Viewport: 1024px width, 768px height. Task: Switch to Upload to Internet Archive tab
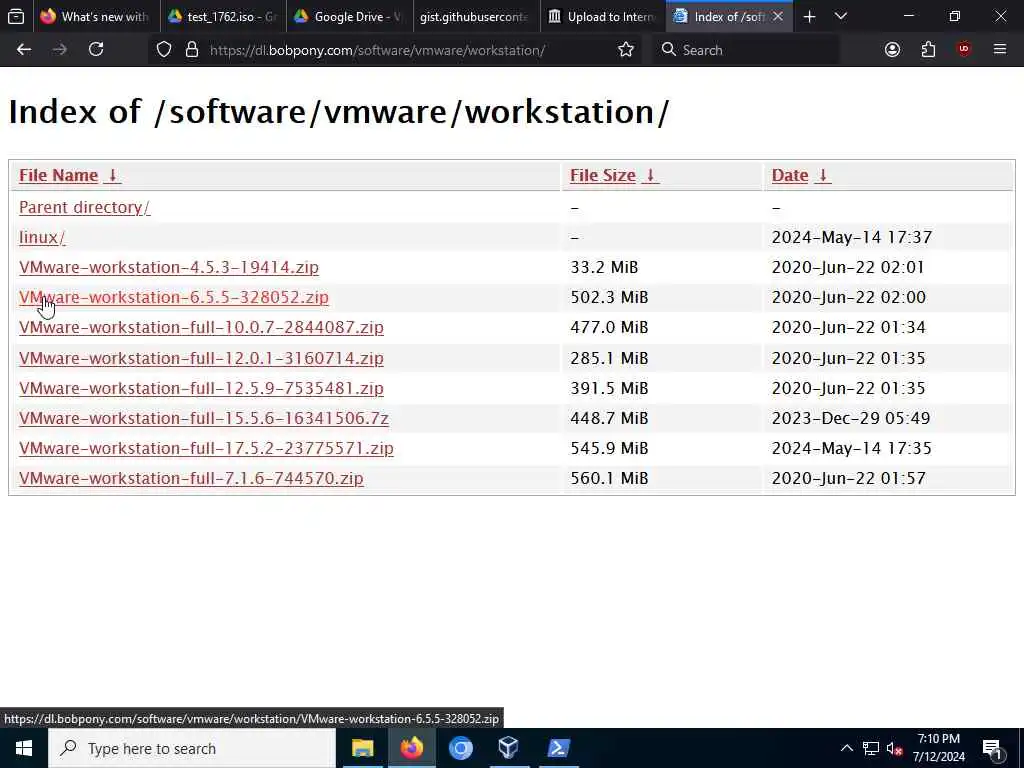602,17
